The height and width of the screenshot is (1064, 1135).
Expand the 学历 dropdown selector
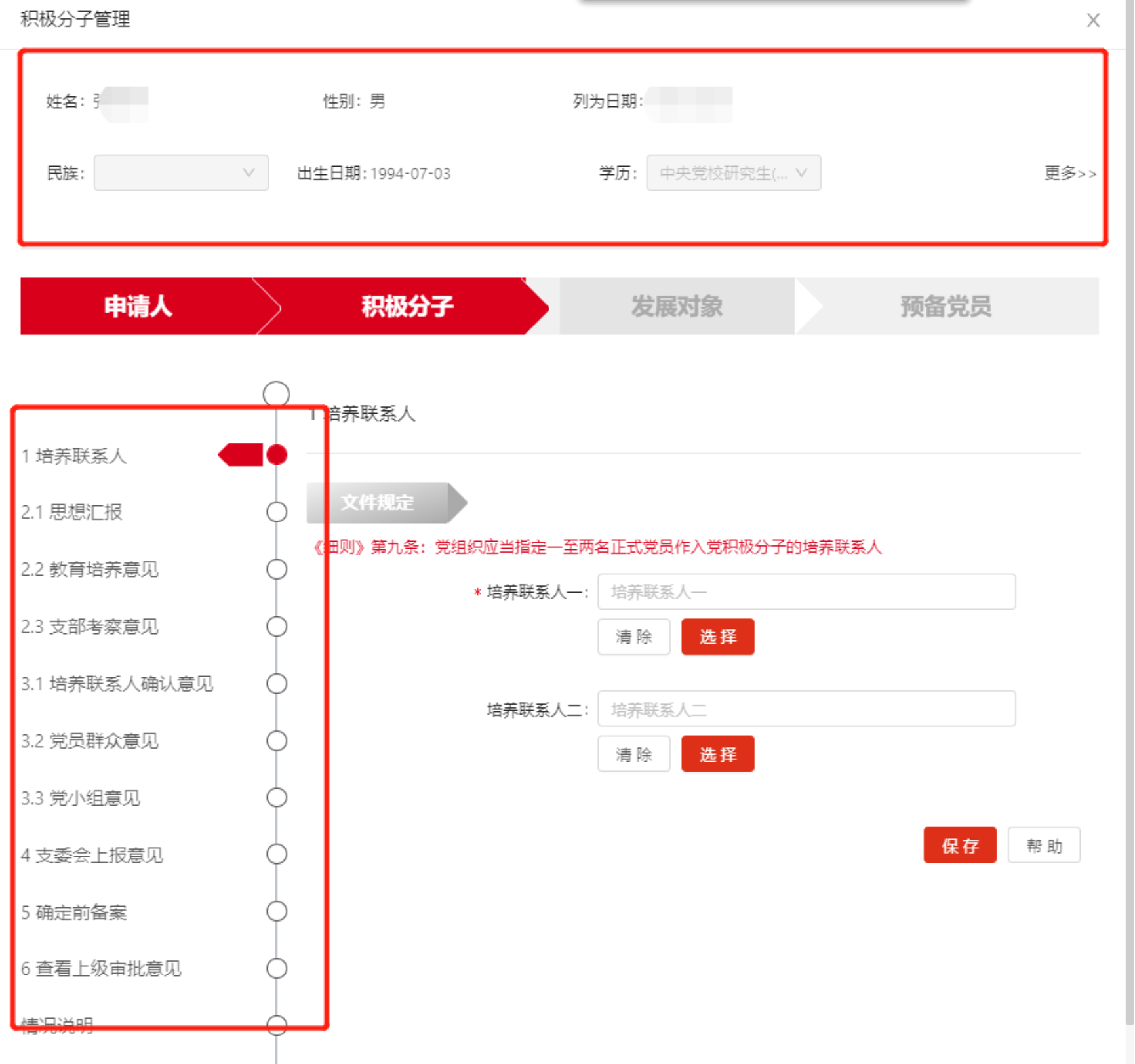click(733, 173)
